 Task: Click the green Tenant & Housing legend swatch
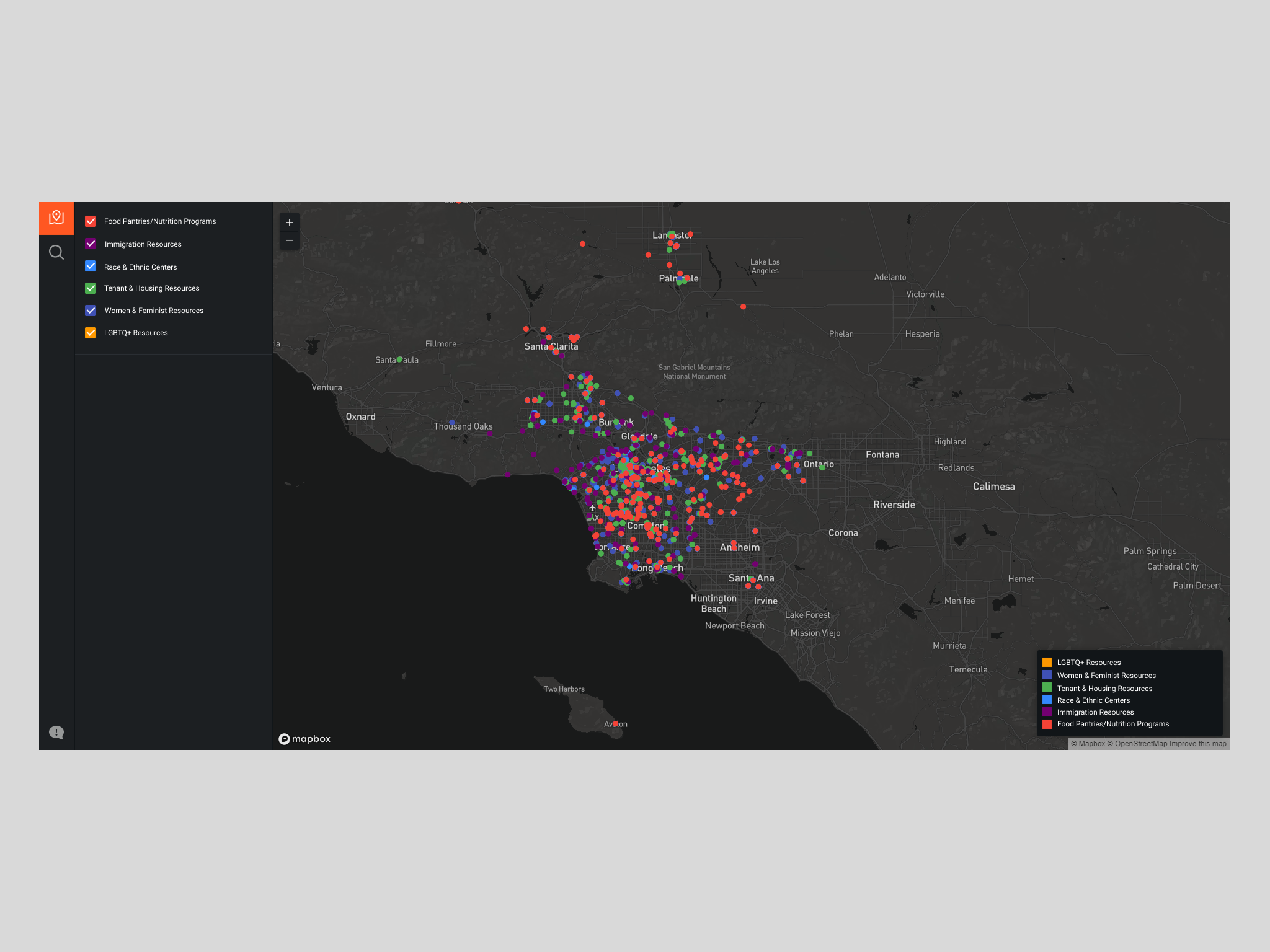(x=1047, y=688)
